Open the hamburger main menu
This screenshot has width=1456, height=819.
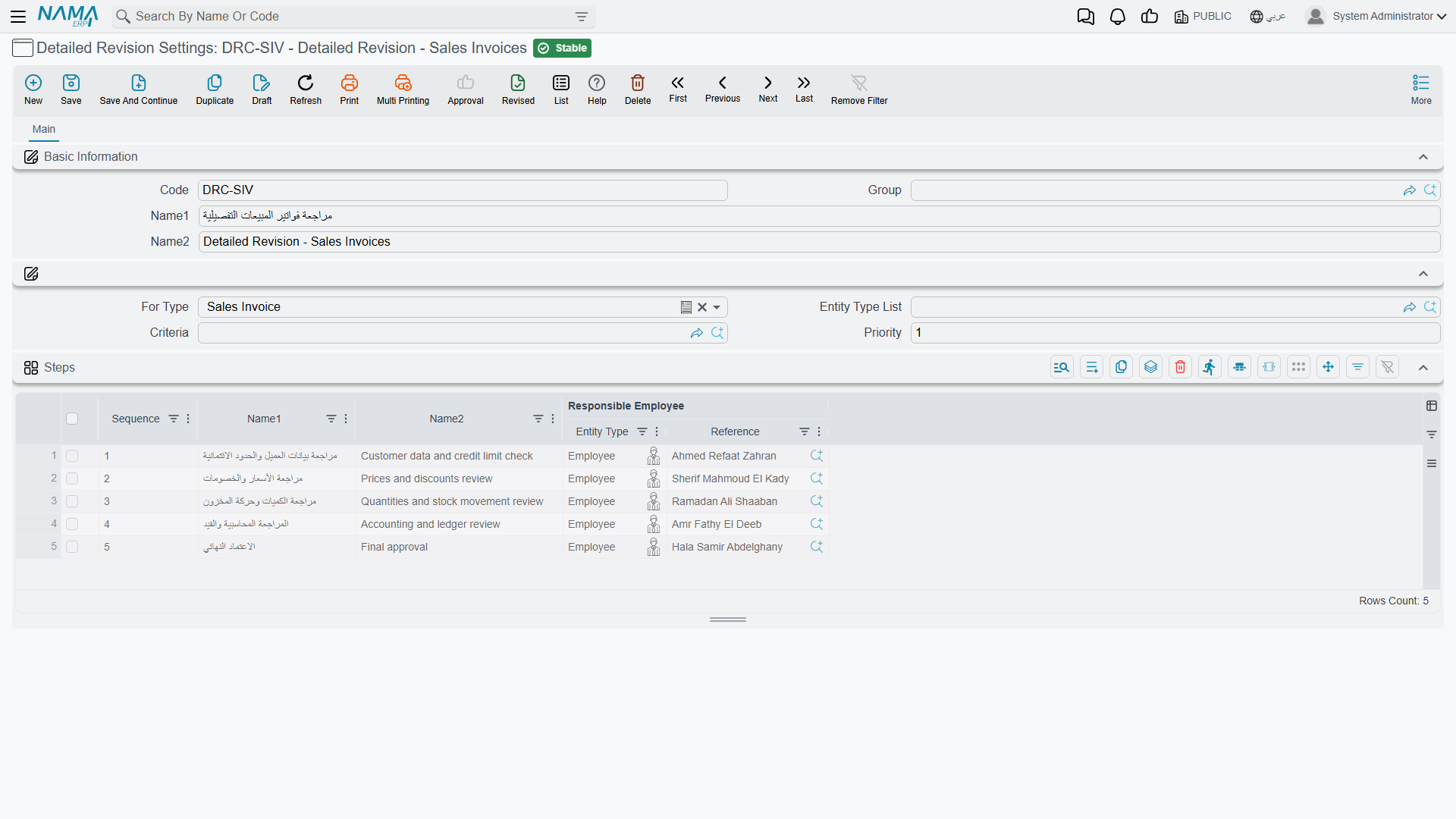[19, 17]
